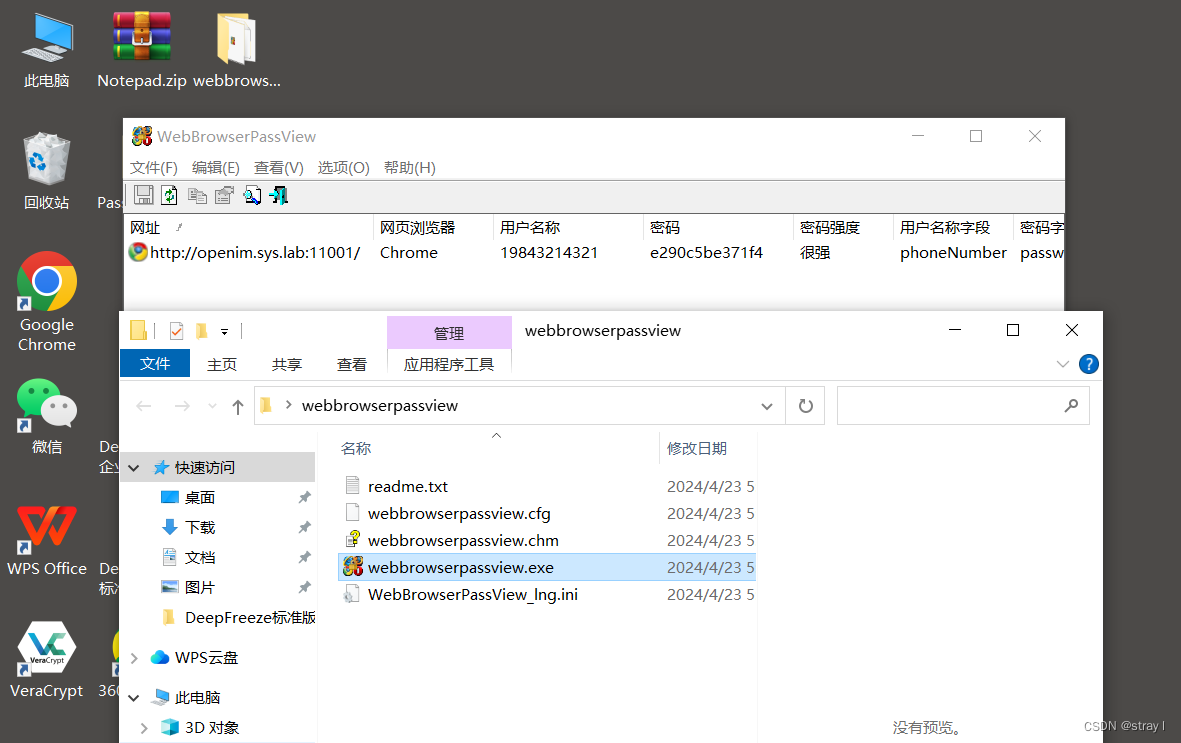Switch to the 共享 ribbon tab
Viewport: 1181px width, 743px height.
(287, 364)
